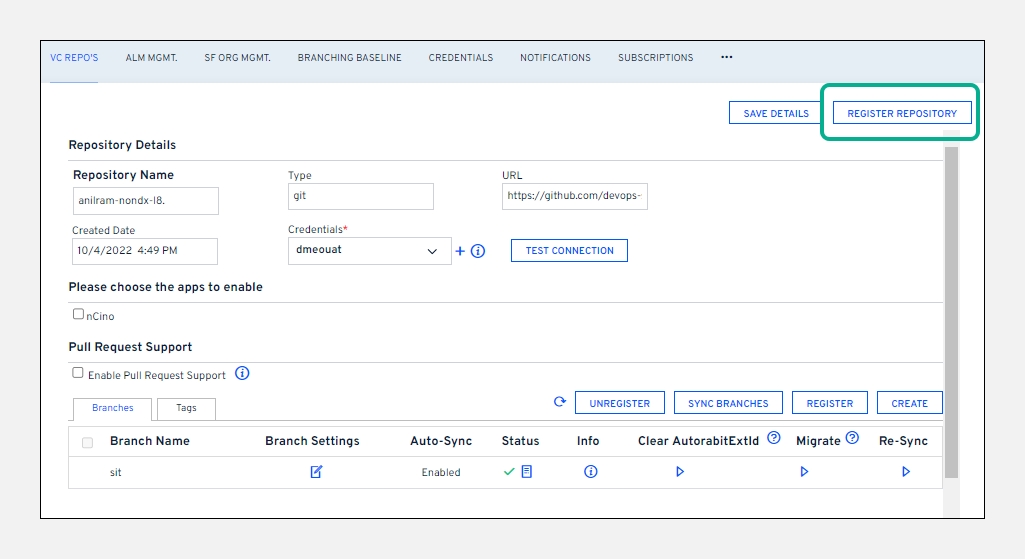Run Clear AutorabitExtId for sit branch
Viewport: 1025px width, 559px height.
[x=680, y=472]
